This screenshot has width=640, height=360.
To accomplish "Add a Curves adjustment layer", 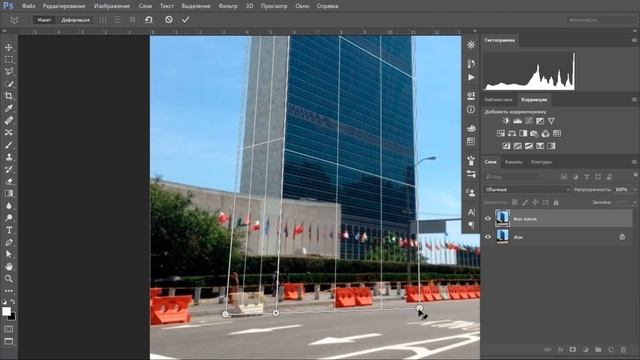I will click(529, 121).
